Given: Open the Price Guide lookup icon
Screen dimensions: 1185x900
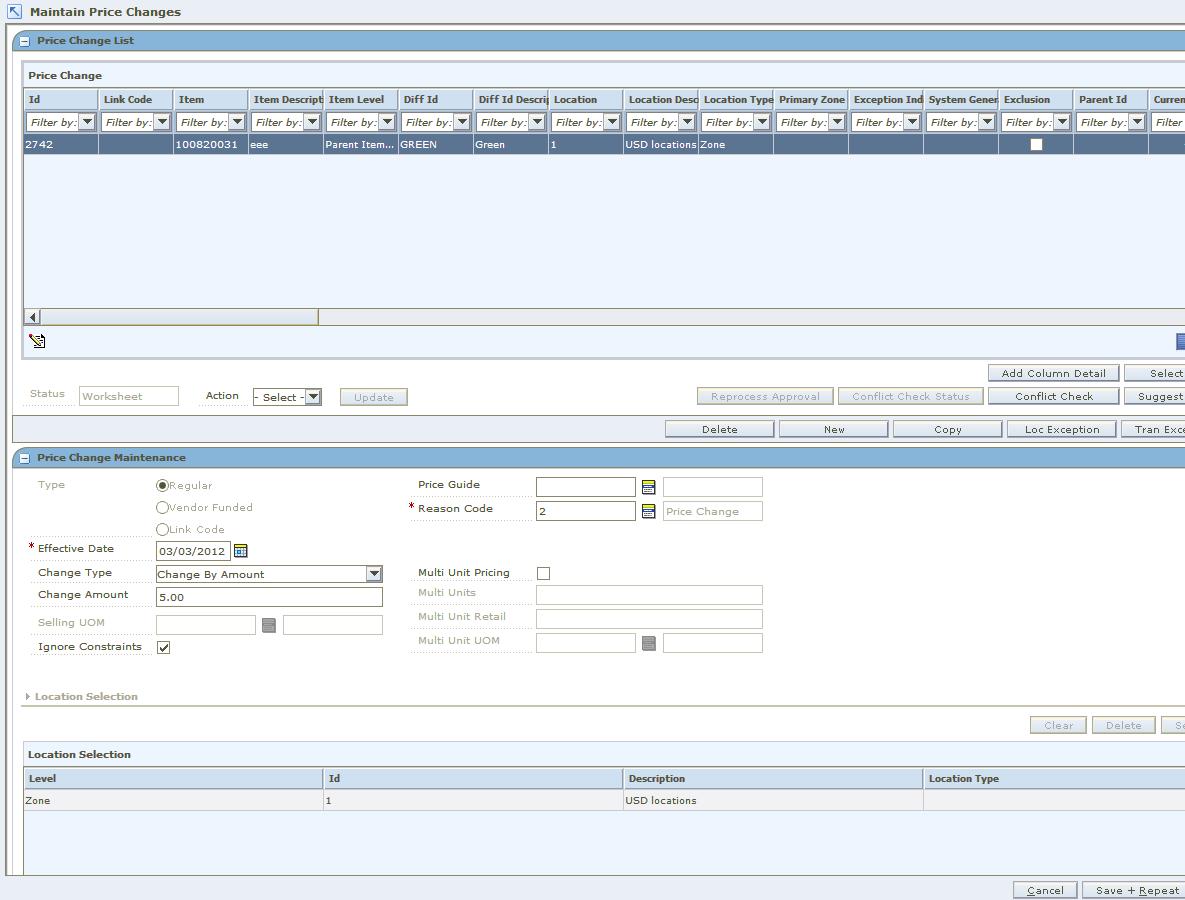Looking at the screenshot, I should pyautogui.click(x=648, y=487).
